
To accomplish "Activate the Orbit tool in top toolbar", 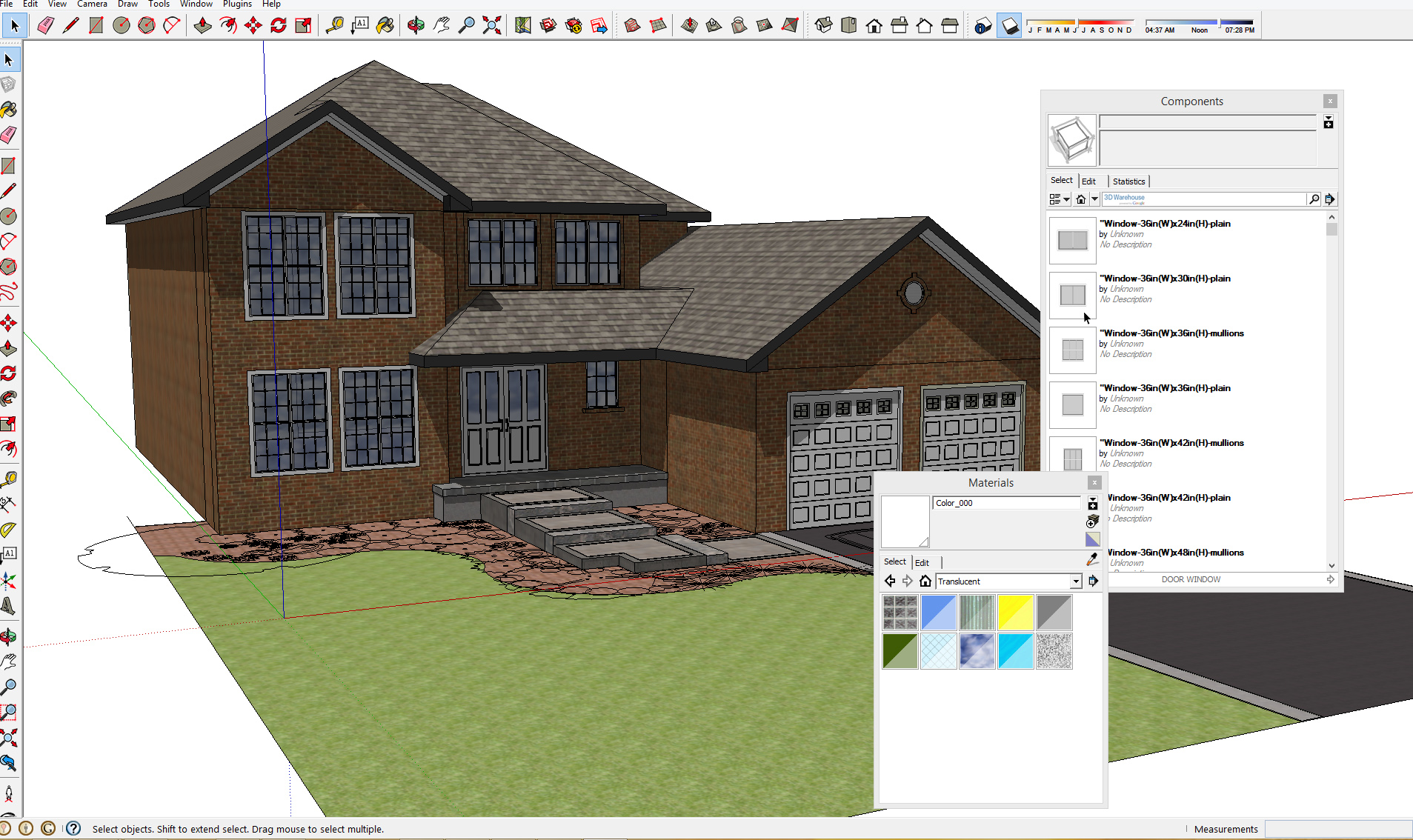I will [416, 26].
